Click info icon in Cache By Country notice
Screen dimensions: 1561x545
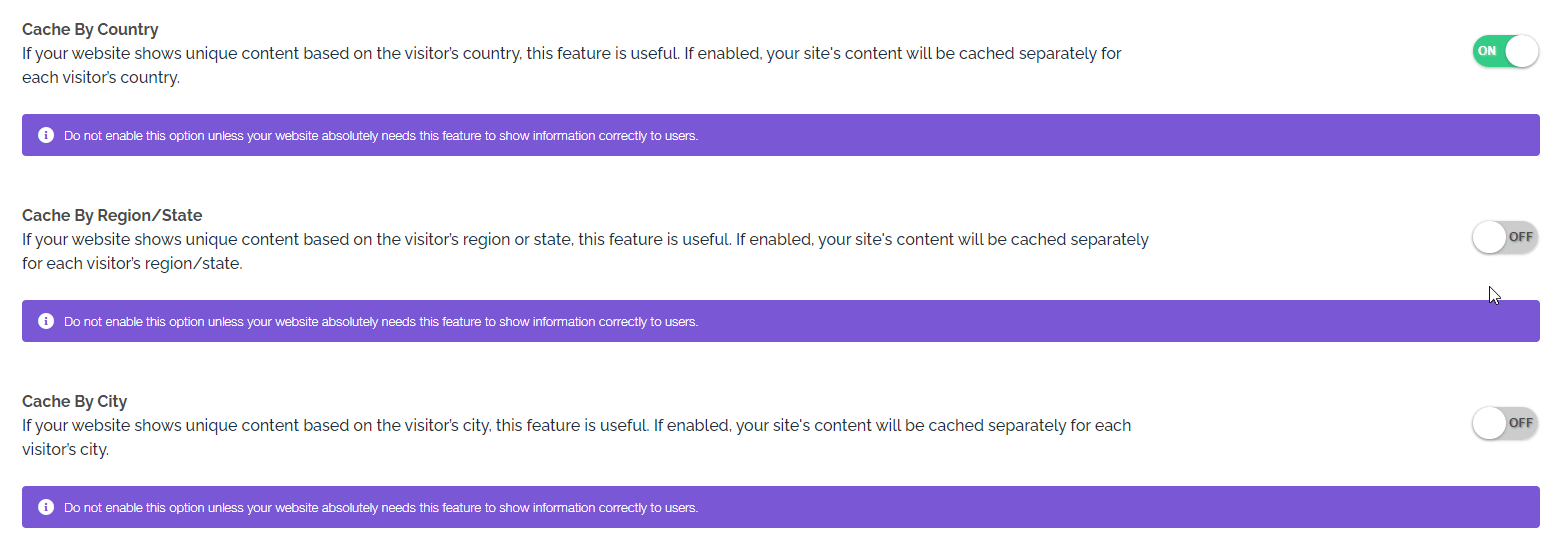tap(45, 135)
